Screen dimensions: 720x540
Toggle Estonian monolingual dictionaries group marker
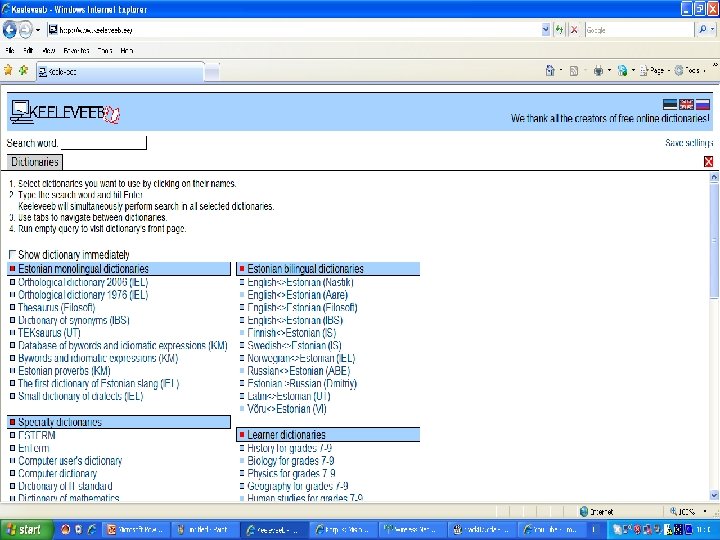(x=12, y=269)
